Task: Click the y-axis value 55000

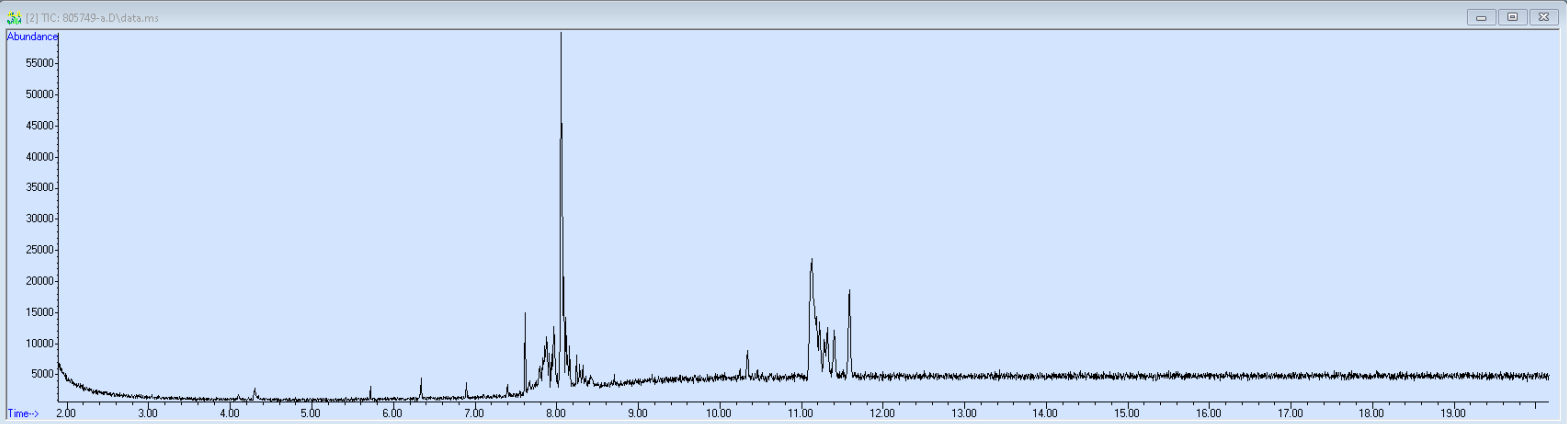Action: [x=40, y=63]
